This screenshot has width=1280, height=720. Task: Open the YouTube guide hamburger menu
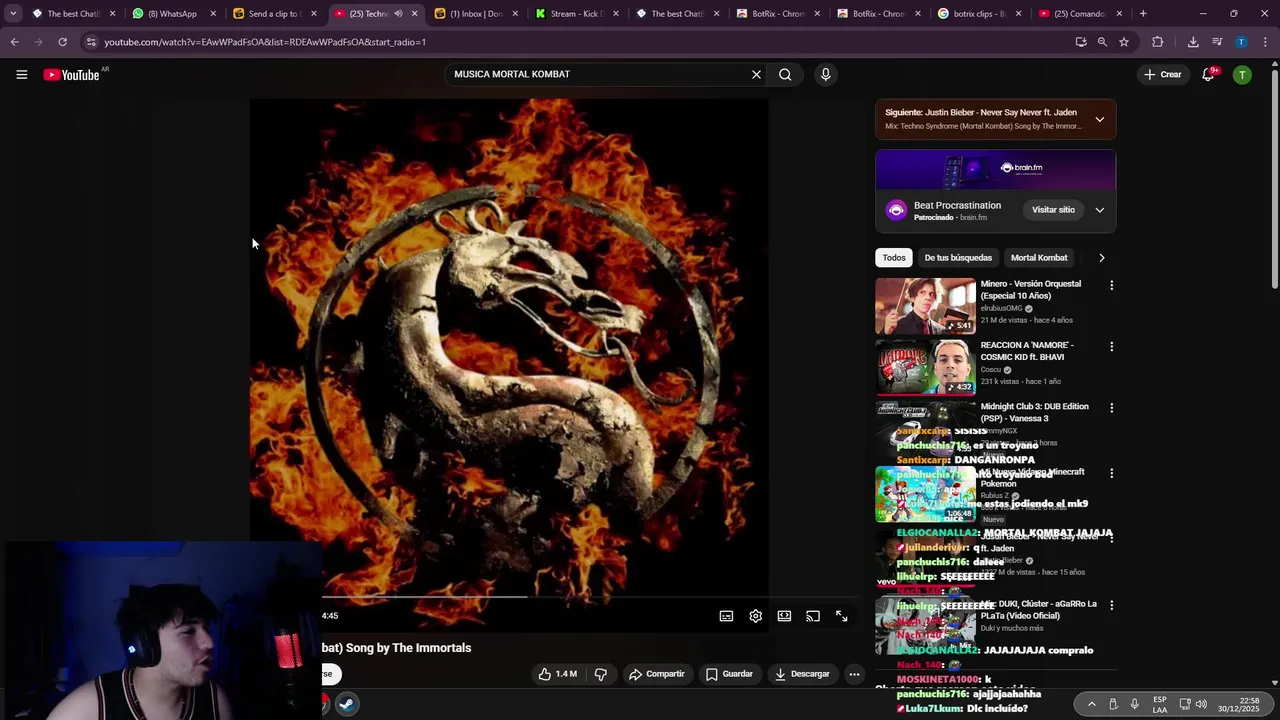pyautogui.click(x=21, y=74)
